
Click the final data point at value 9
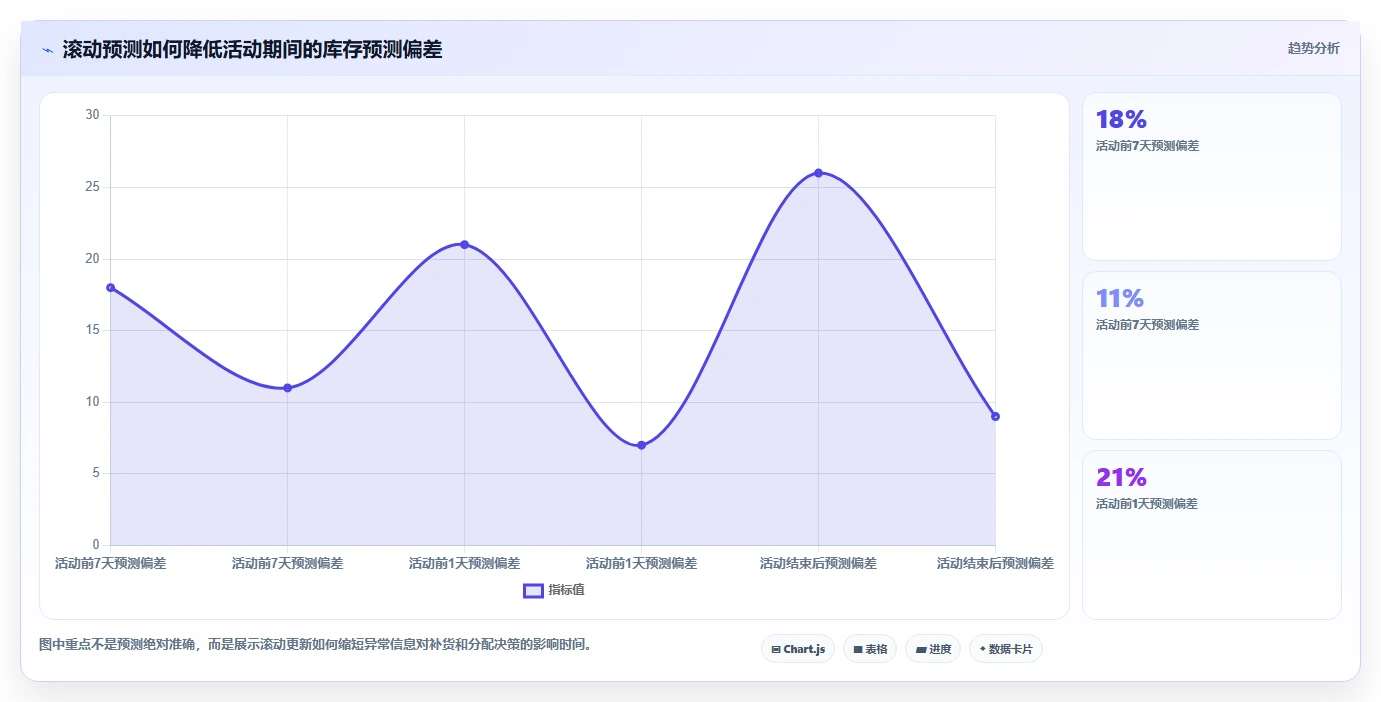pyautogui.click(x=995, y=416)
